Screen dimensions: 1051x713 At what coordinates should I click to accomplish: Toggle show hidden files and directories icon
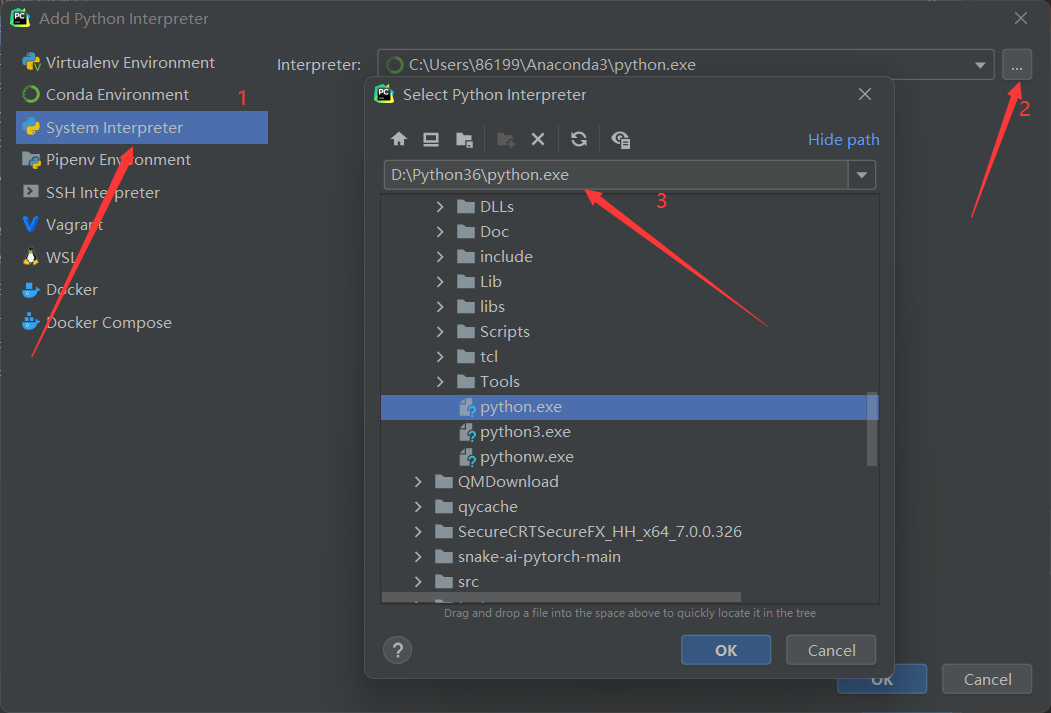(x=621, y=139)
